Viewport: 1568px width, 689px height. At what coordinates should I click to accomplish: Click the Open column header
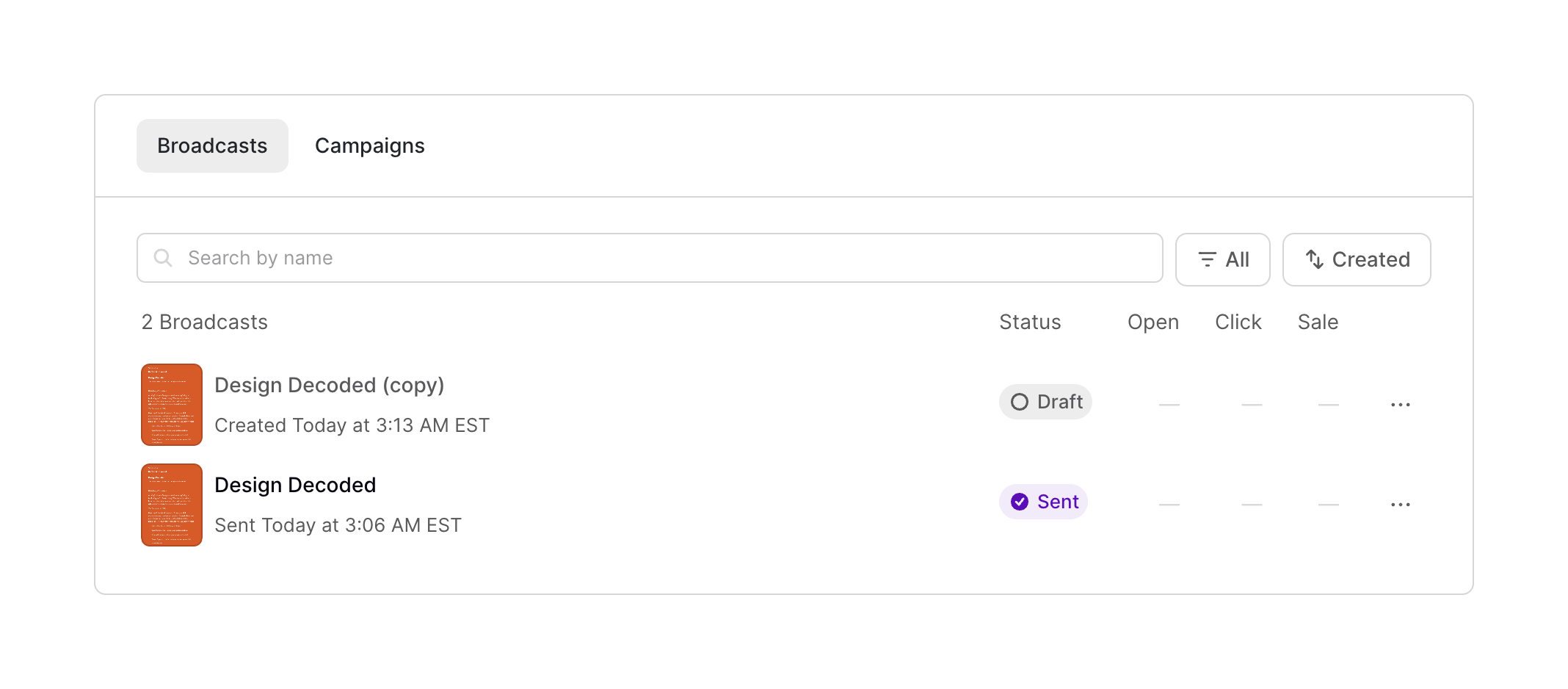coord(1153,322)
